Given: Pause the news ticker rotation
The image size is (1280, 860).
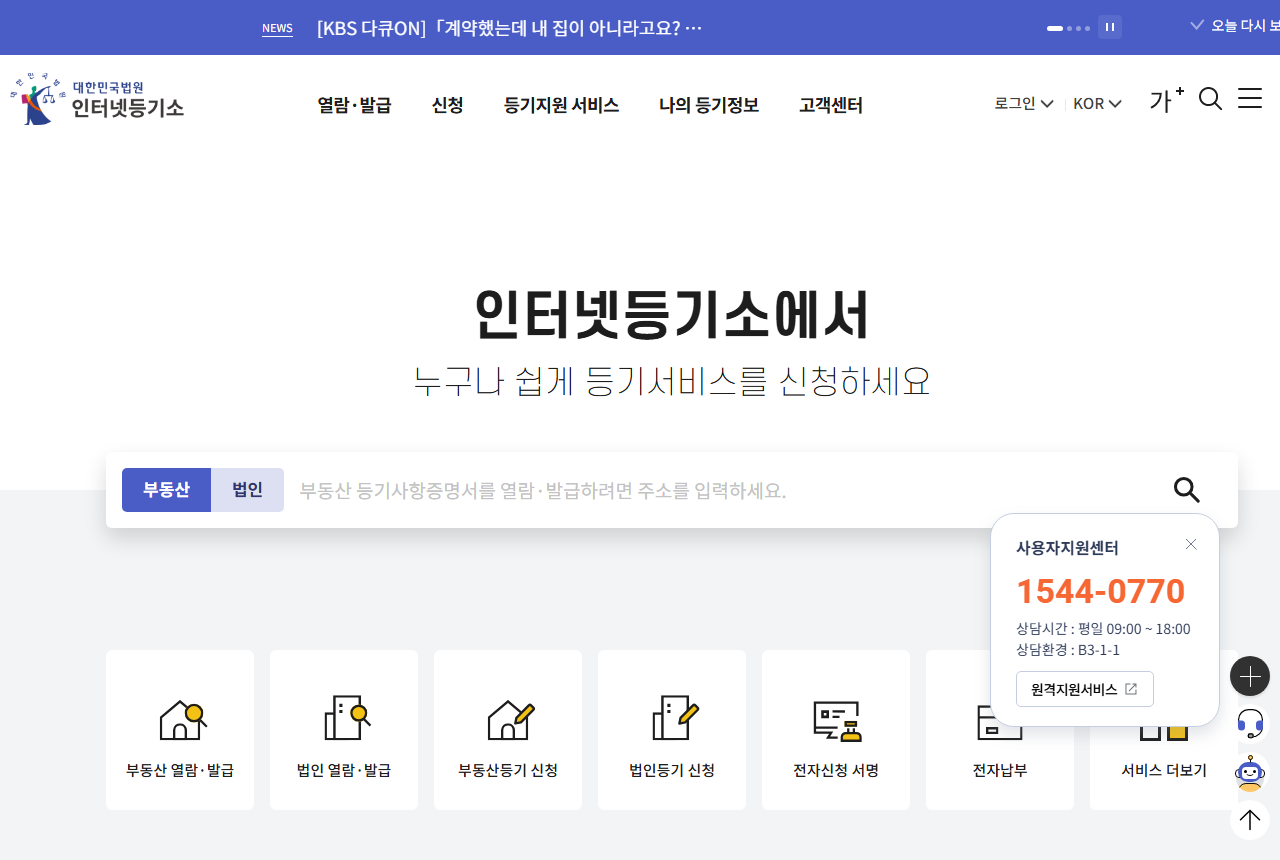Looking at the screenshot, I should click(x=1110, y=28).
